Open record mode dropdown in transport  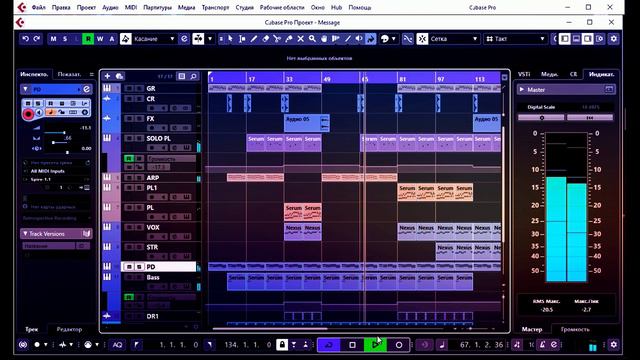(x=45, y=345)
